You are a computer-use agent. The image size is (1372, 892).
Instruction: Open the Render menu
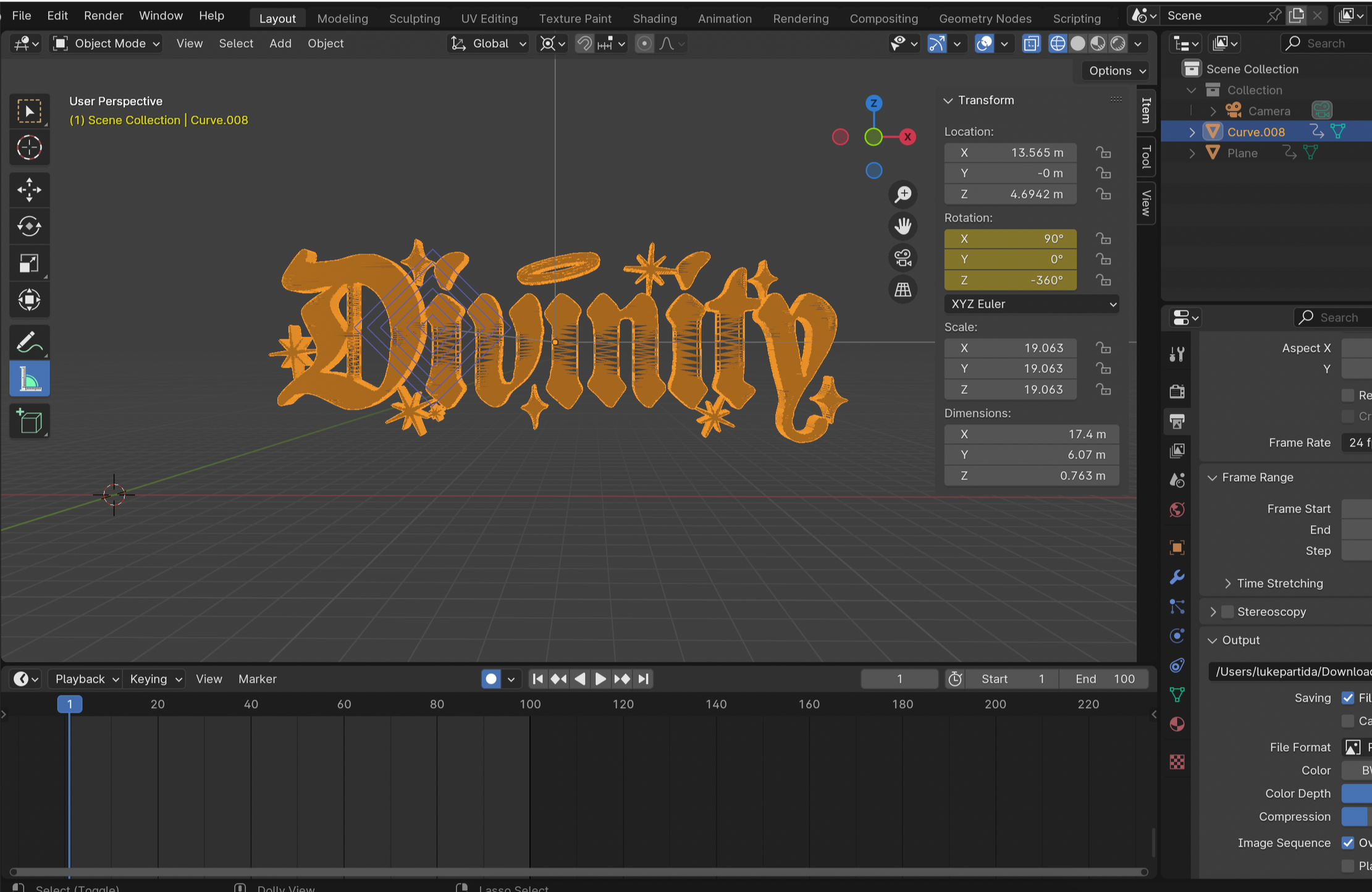[x=103, y=15]
